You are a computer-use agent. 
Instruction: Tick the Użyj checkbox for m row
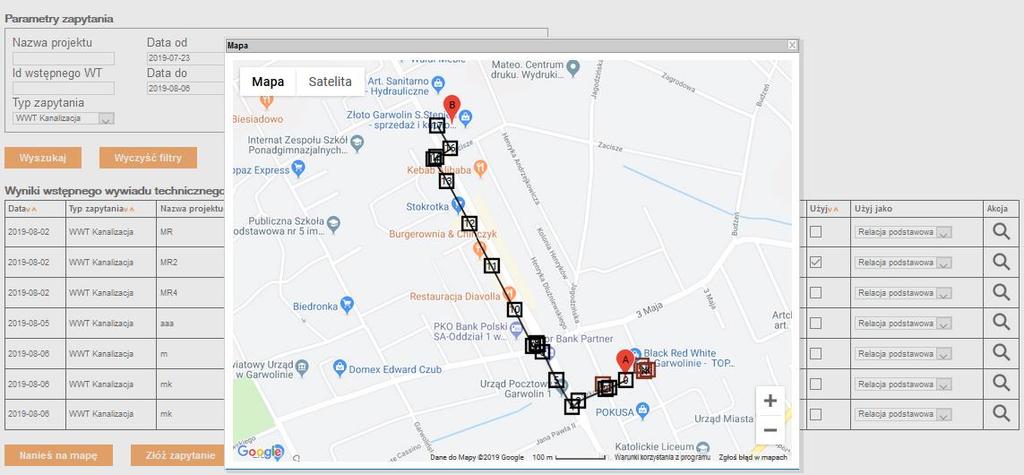tap(816, 353)
